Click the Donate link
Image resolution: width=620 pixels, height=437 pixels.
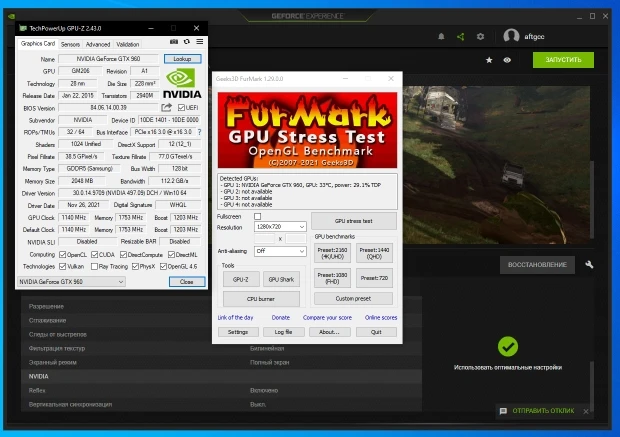281,317
